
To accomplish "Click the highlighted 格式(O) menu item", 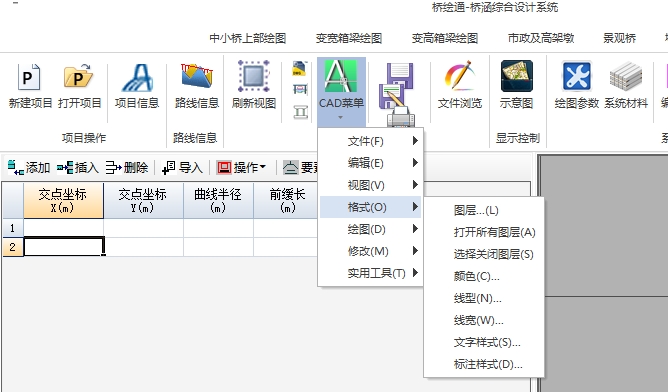I will tap(371, 207).
